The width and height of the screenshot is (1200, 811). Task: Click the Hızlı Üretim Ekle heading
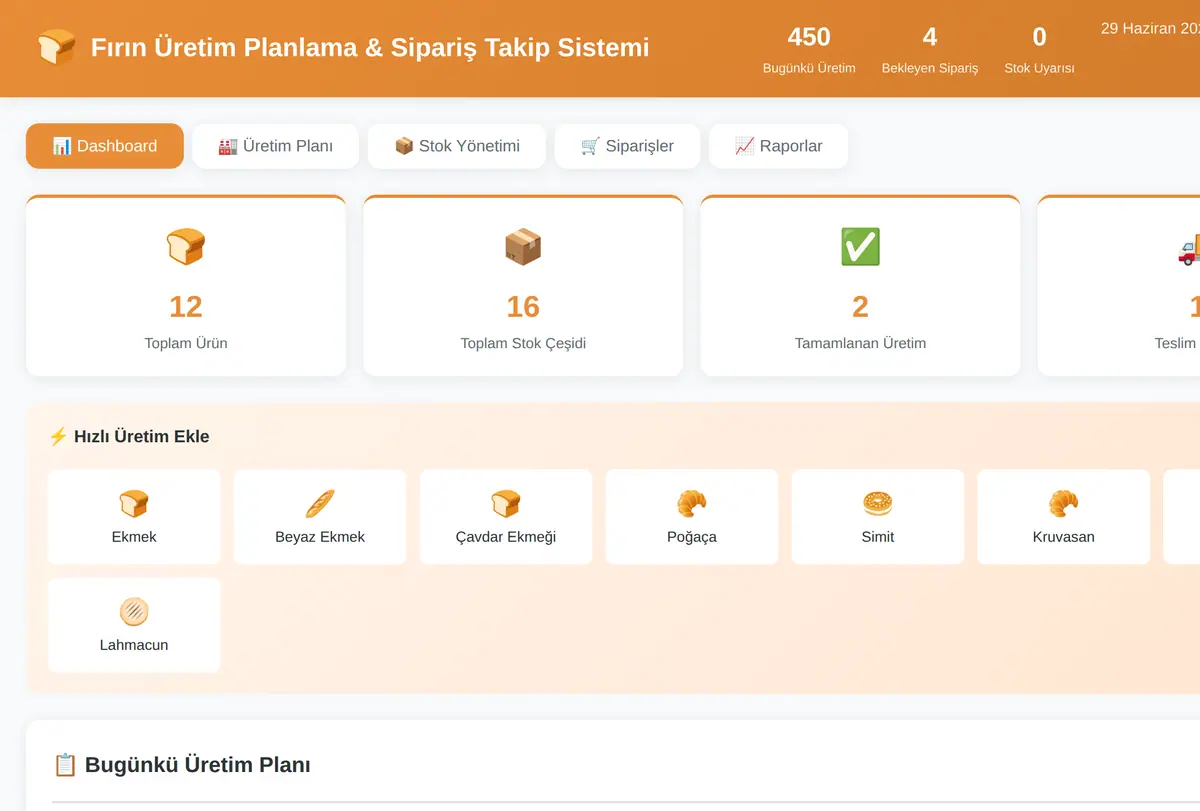129,436
